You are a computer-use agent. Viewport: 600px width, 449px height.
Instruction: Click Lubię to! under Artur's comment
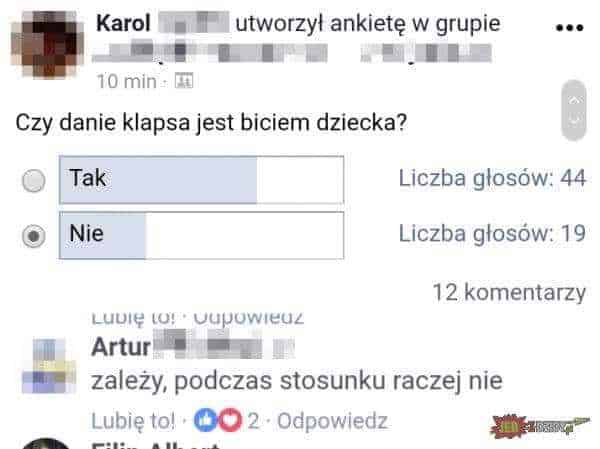click(134, 421)
